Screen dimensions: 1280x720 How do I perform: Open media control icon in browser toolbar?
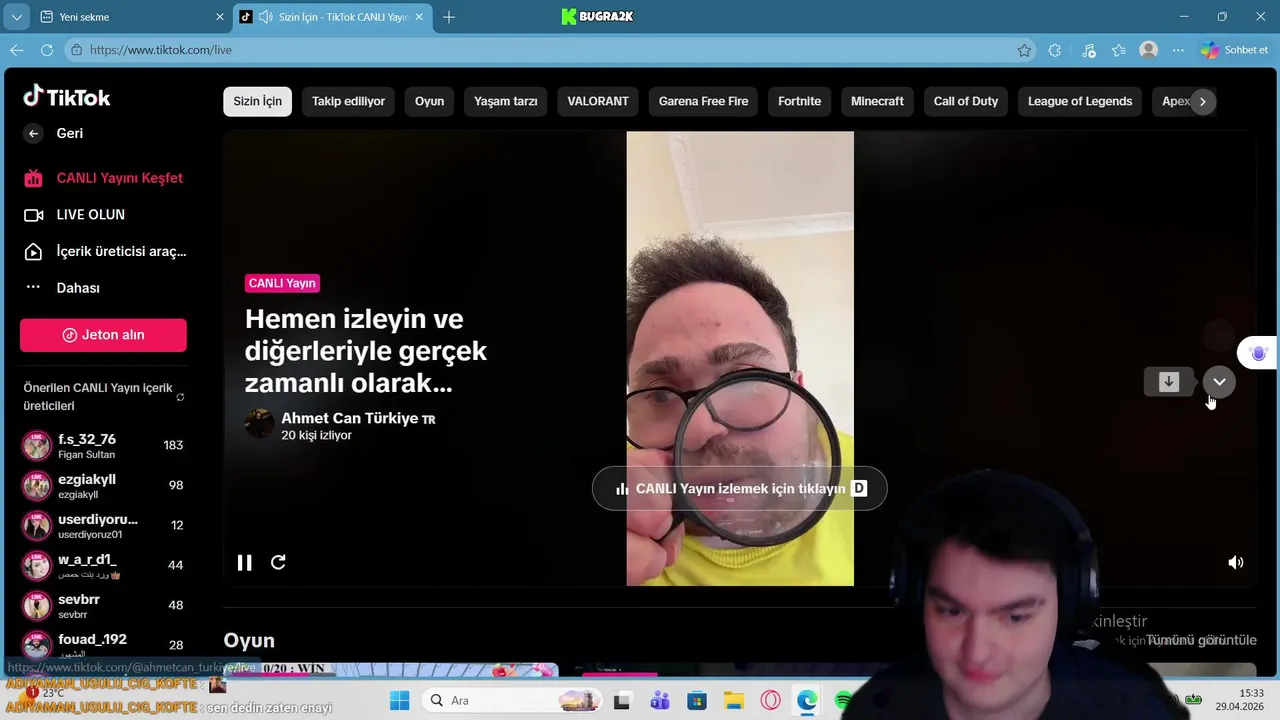click(x=1089, y=50)
